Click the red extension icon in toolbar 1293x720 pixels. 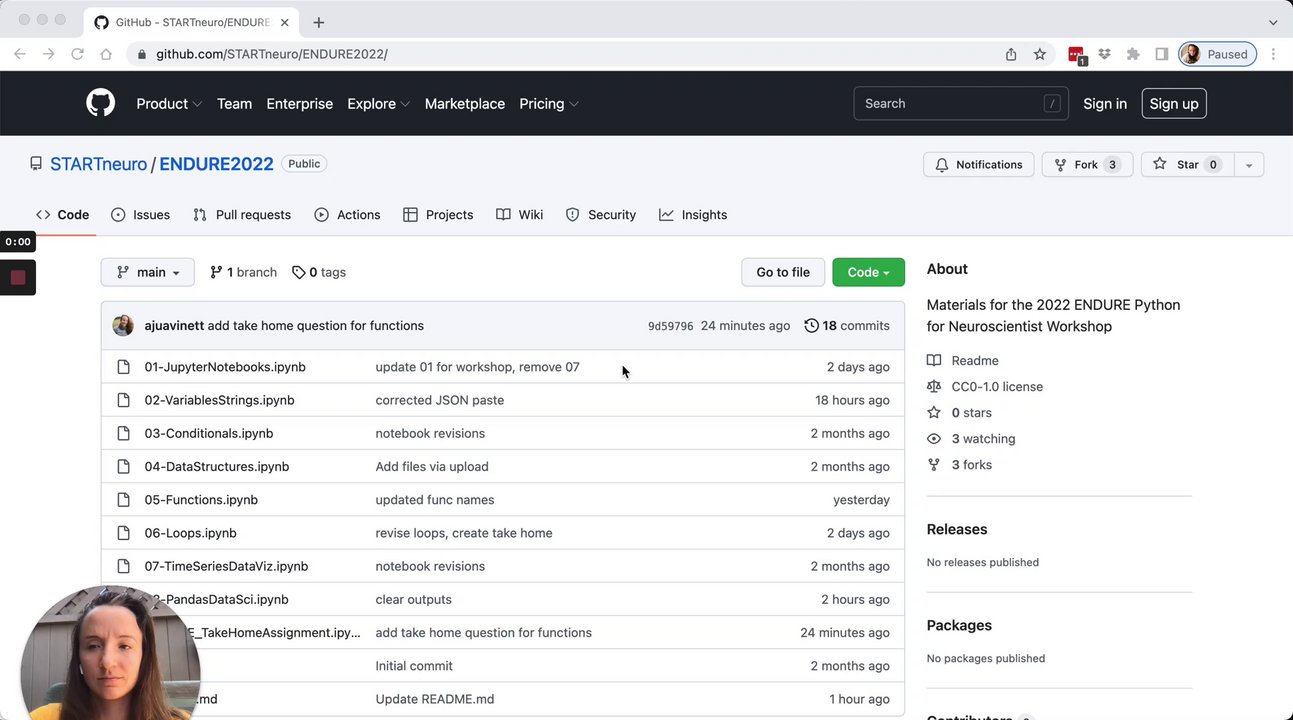1076,55
